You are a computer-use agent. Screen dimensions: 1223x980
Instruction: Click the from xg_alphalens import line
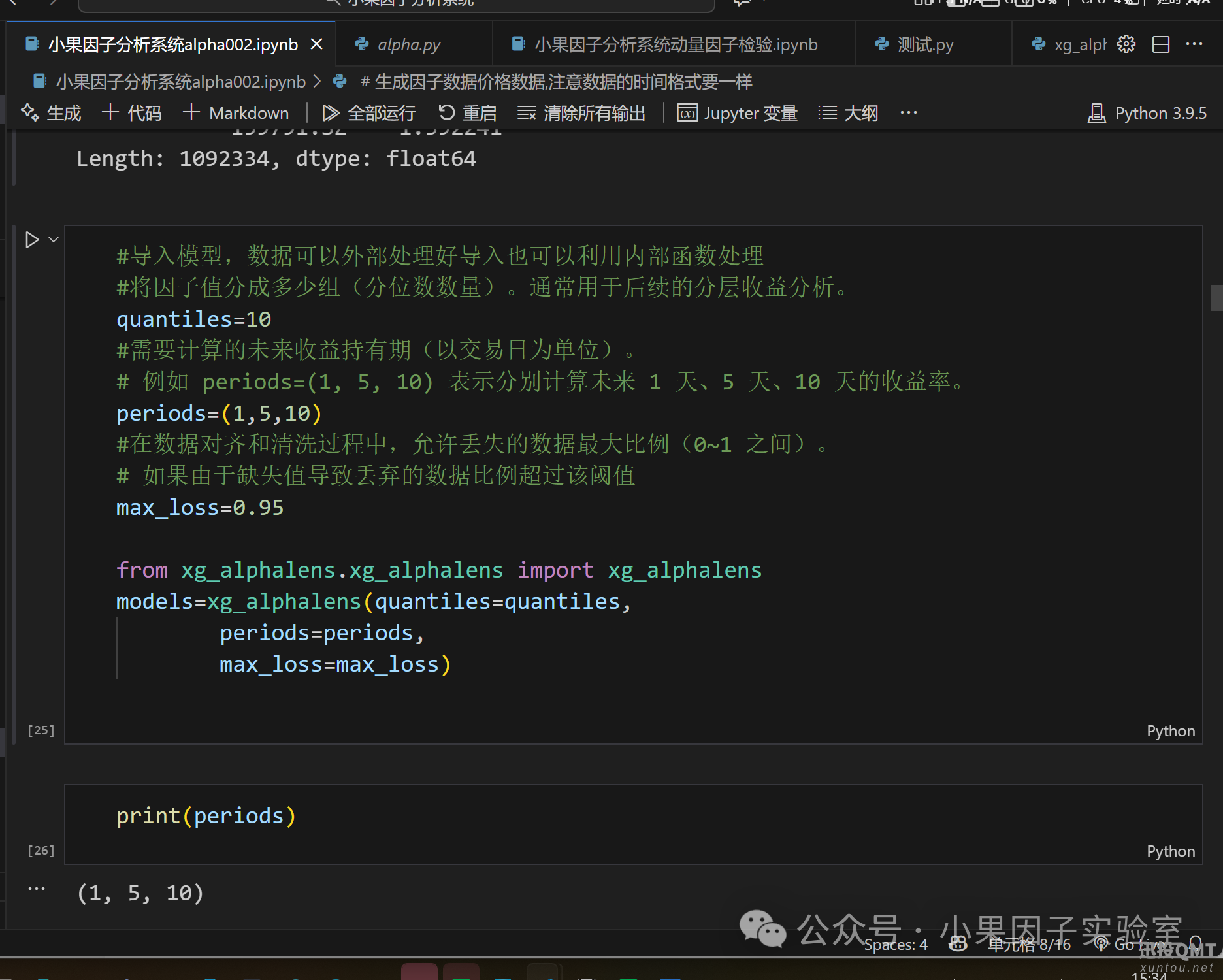(x=439, y=570)
